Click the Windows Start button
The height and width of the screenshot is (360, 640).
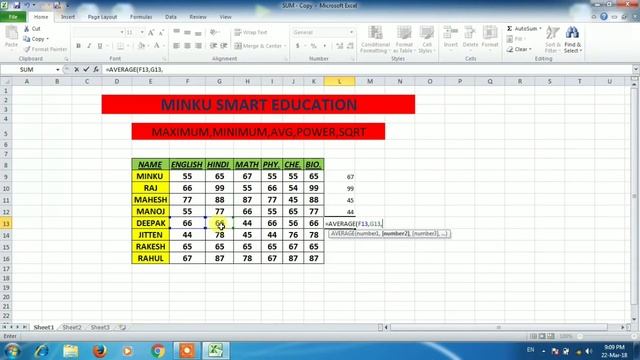[x=12, y=351]
